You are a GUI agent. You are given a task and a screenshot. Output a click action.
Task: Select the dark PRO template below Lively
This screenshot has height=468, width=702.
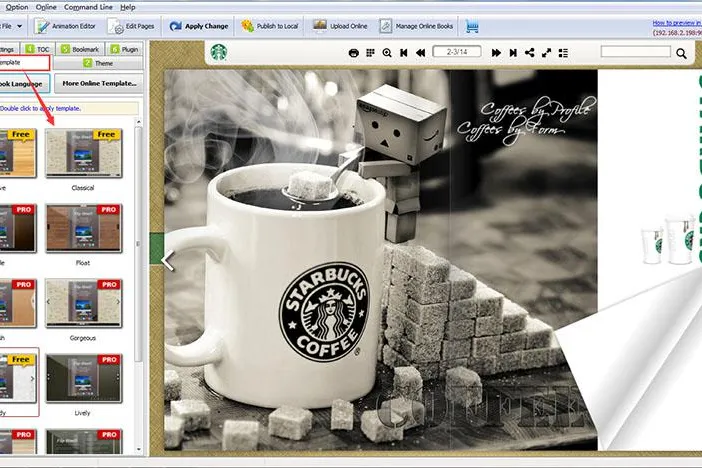tap(84, 441)
